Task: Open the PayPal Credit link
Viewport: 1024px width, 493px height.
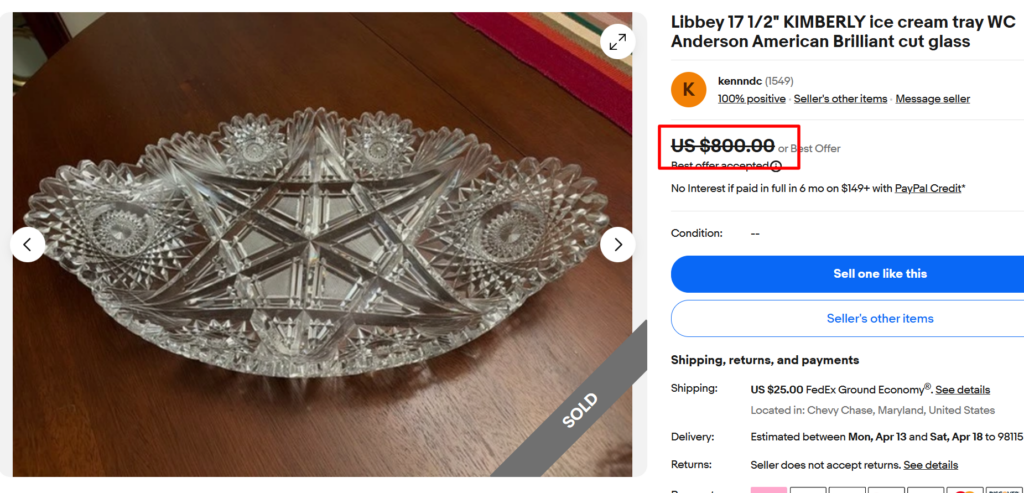Action: [927, 188]
